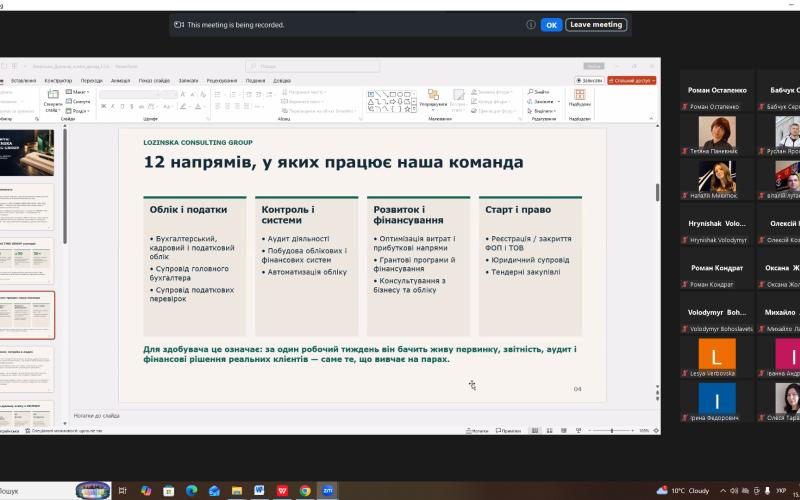Click the Записати record button
Viewport: 800px width, 500px height.
(x=590, y=81)
